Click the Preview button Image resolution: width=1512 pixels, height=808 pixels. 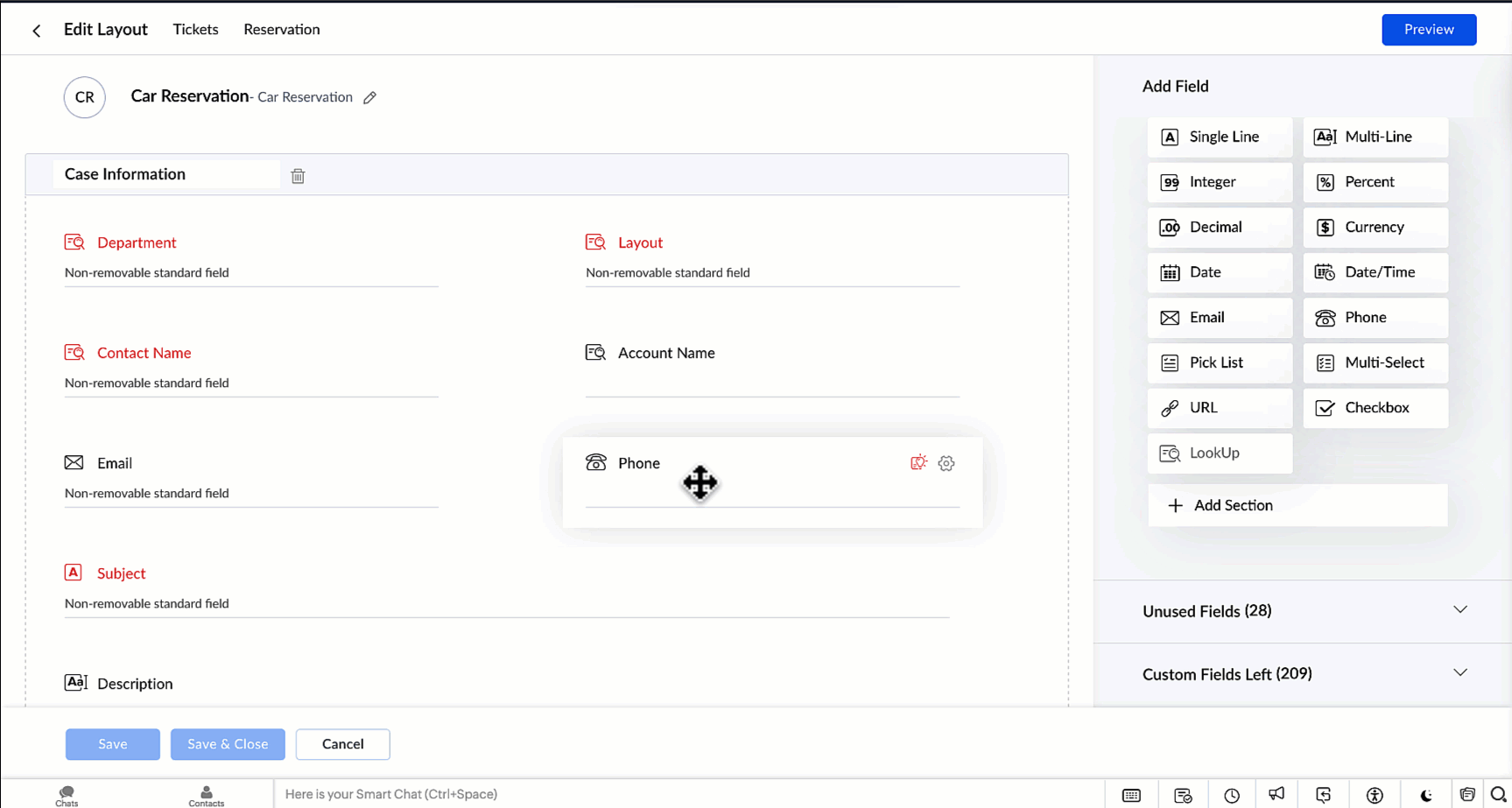point(1429,30)
